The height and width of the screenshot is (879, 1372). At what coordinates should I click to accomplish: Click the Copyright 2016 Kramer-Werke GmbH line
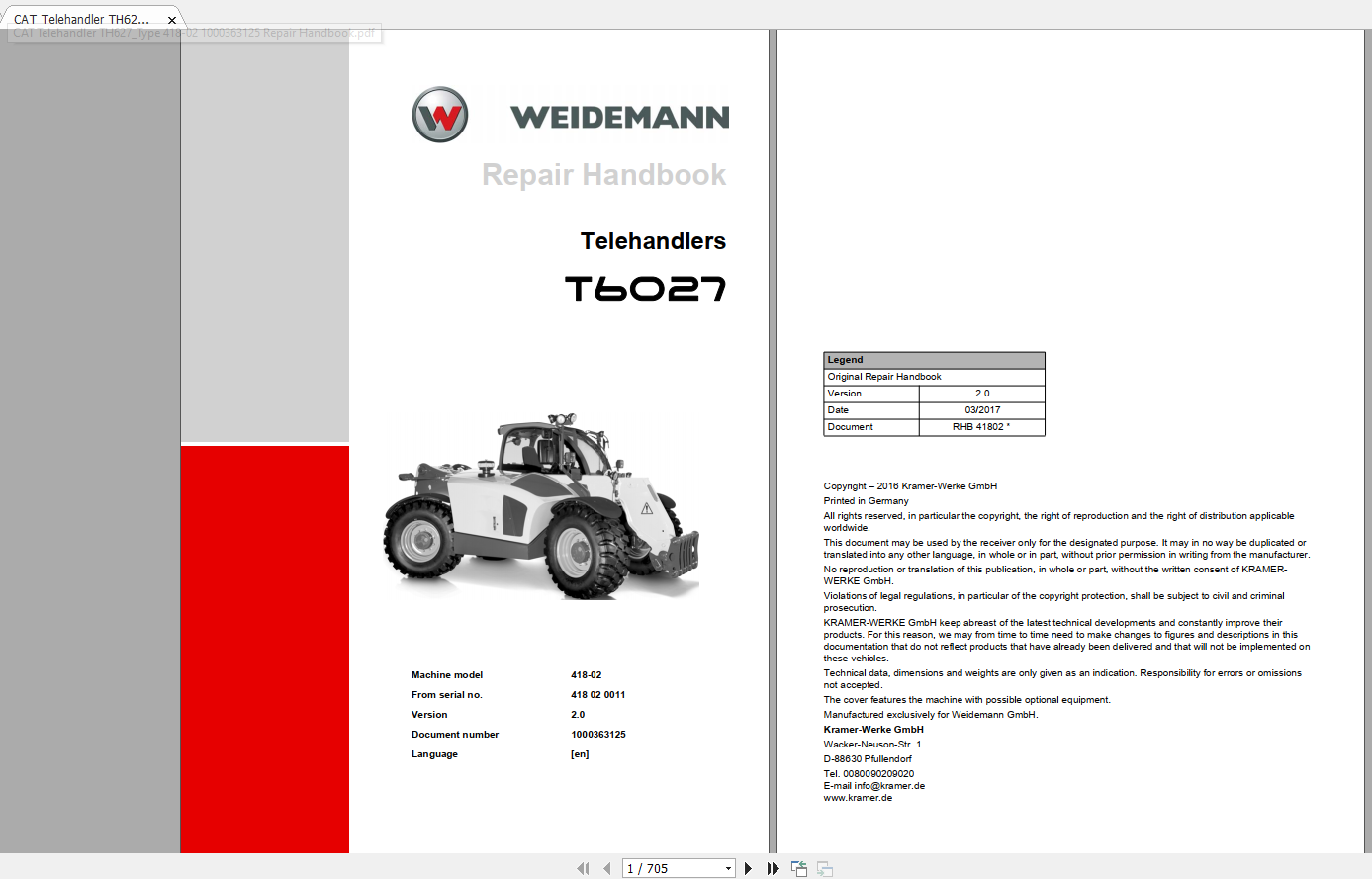[910, 486]
